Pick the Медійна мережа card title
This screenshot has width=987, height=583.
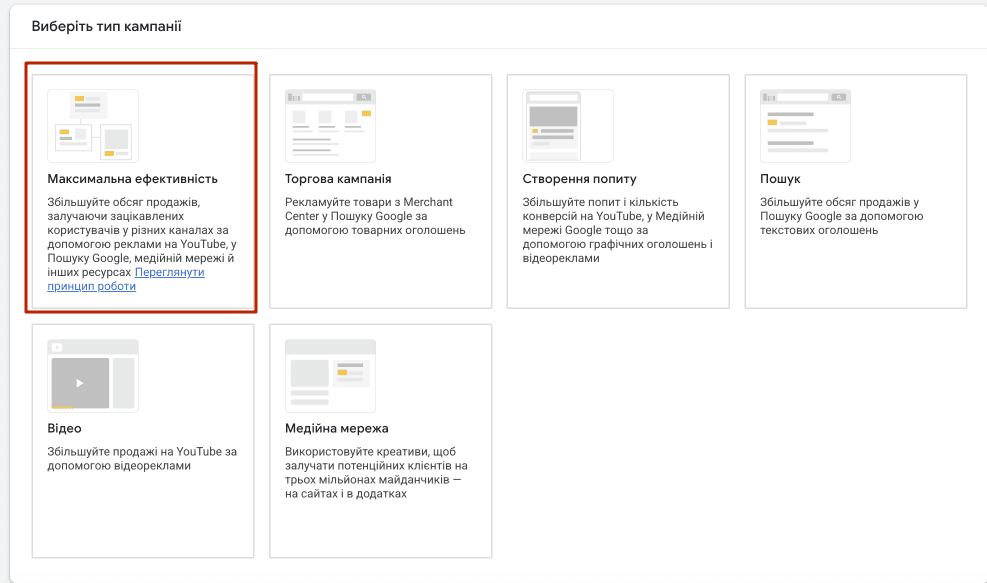pyautogui.click(x=337, y=428)
